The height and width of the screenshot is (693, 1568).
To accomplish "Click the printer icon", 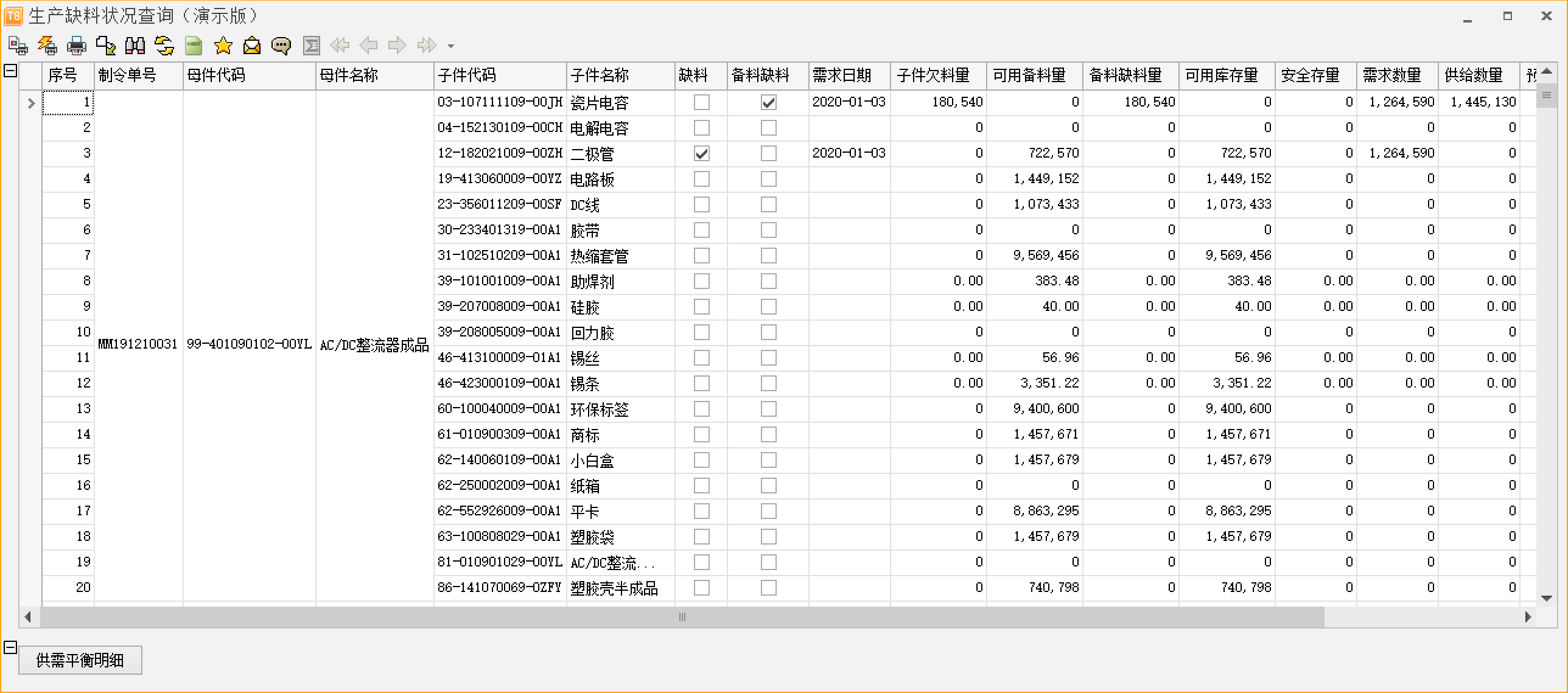I will point(76,46).
